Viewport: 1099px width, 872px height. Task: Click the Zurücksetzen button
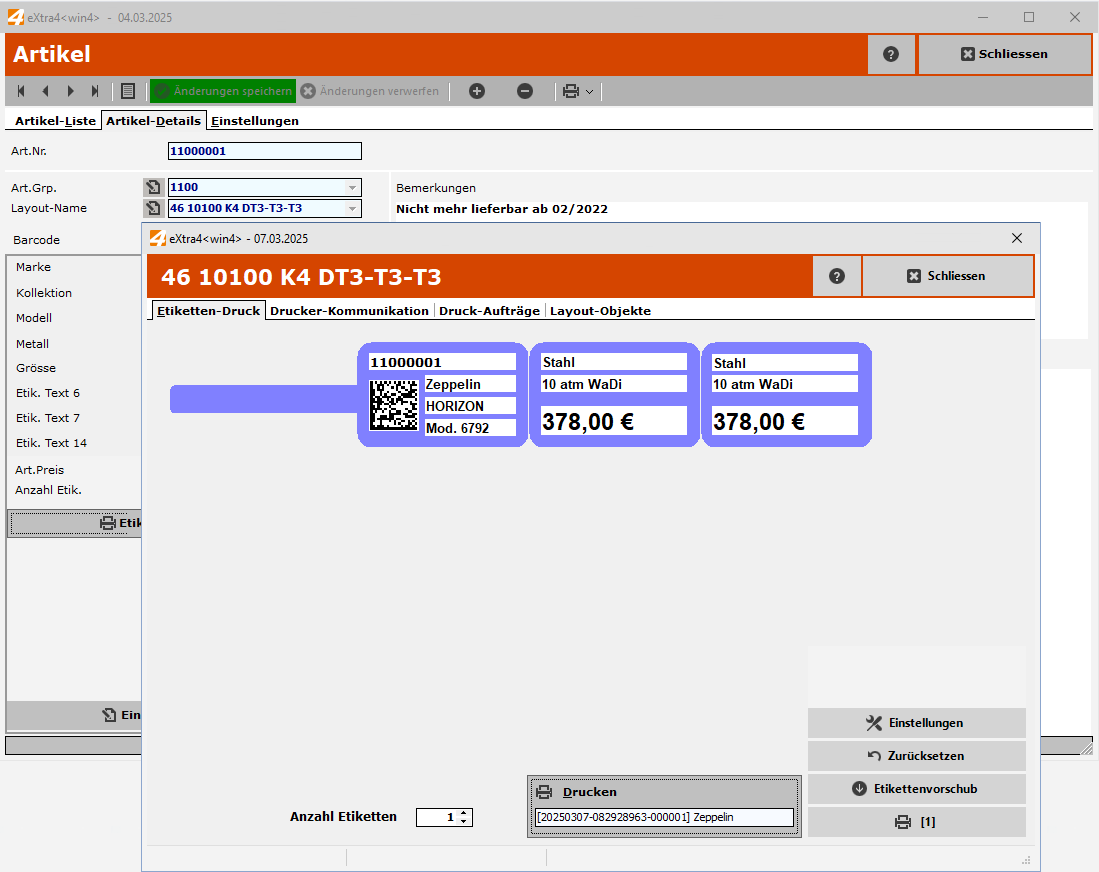916,756
